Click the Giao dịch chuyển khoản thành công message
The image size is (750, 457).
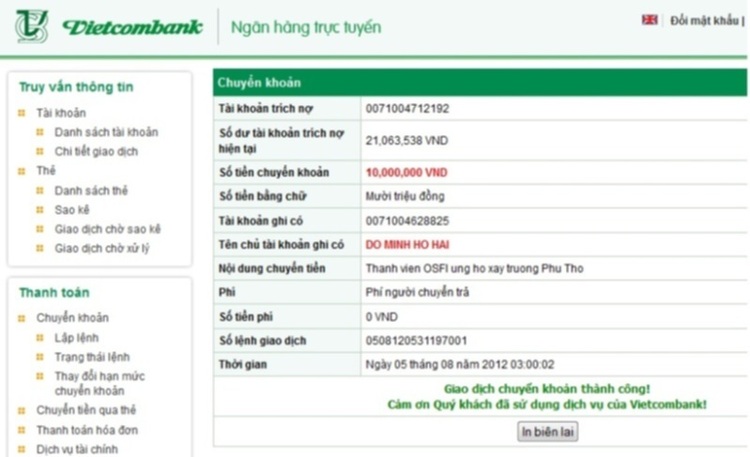[x=547, y=389]
